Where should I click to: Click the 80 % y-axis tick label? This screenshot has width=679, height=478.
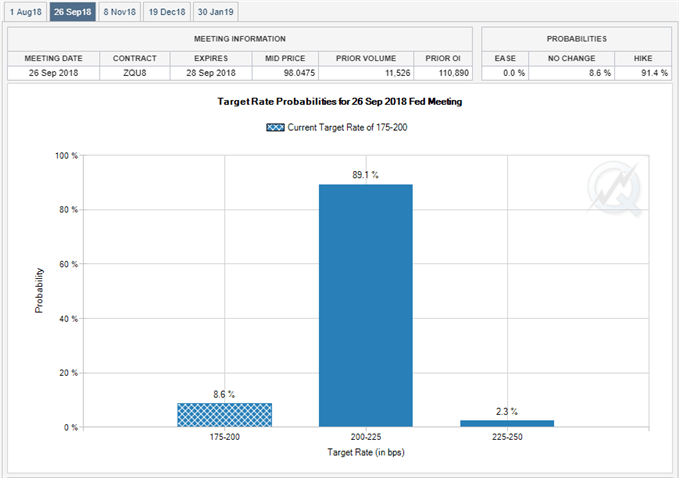(x=68, y=210)
